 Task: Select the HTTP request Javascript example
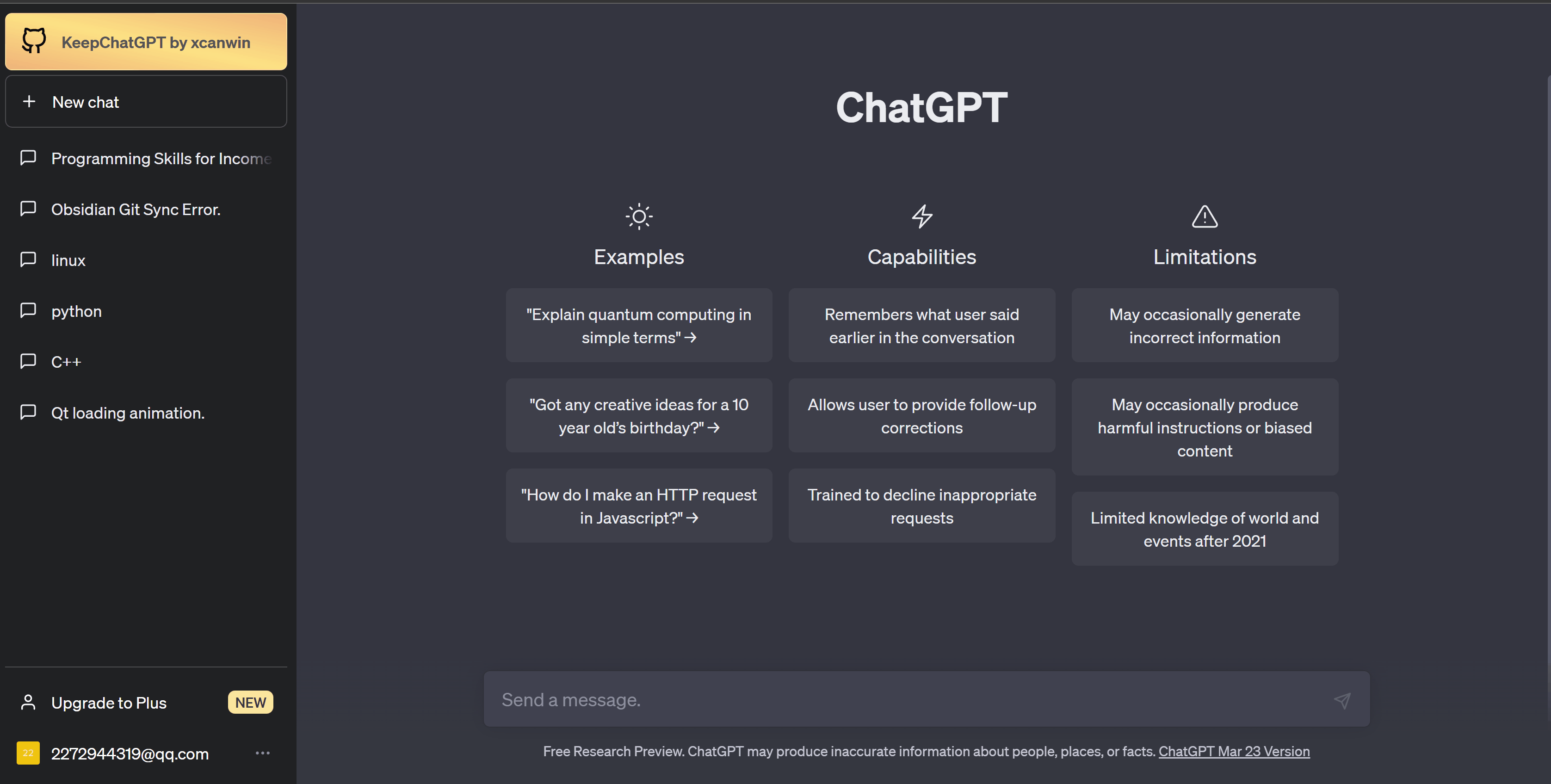(x=638, y=505)
